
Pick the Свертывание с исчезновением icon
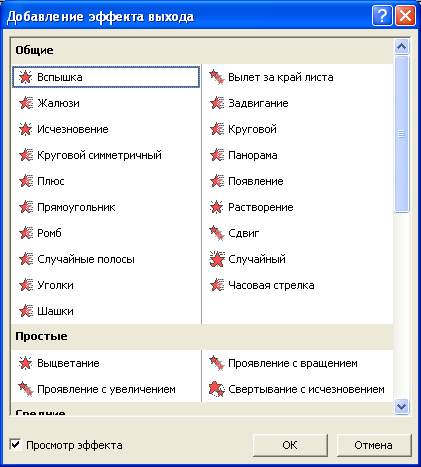(x=217, y=389)
